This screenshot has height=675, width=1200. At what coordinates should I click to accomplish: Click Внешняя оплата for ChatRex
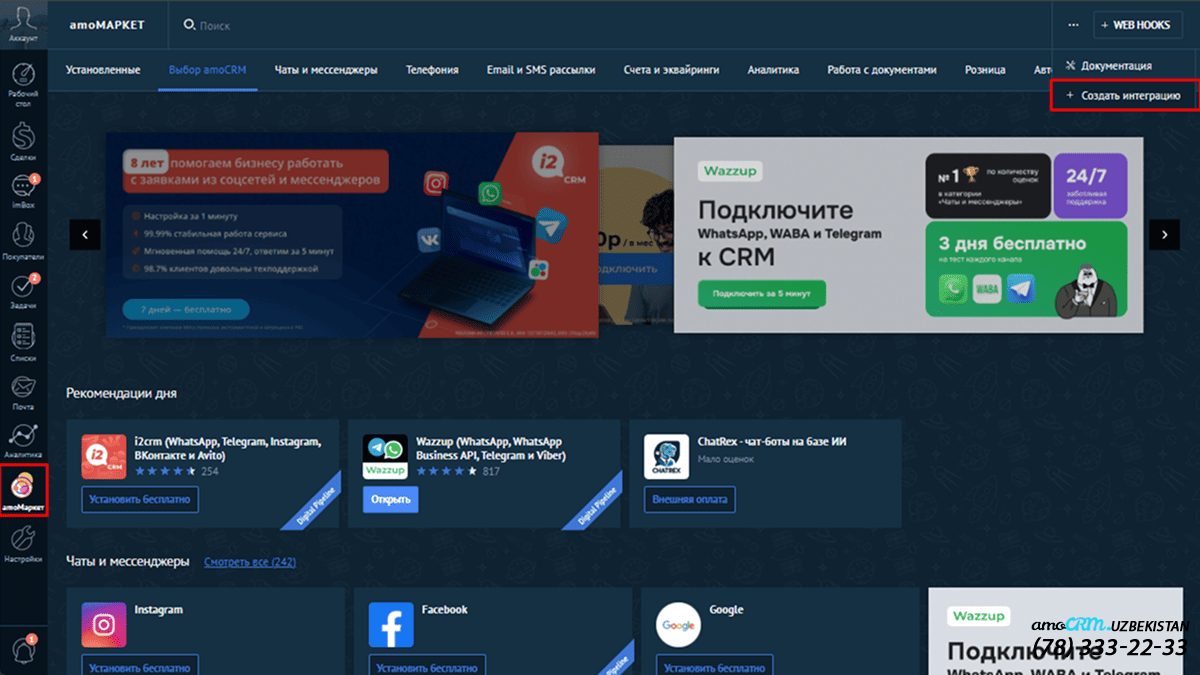[x=689, y=499]
